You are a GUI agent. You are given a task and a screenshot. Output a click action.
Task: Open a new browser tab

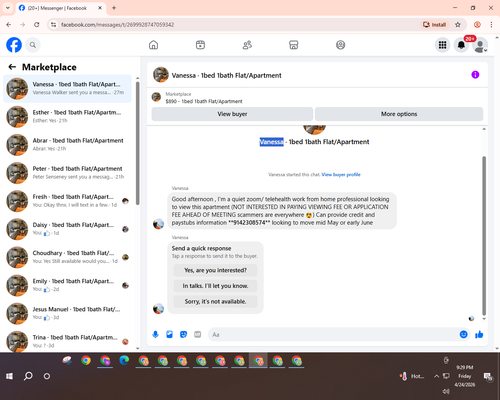(x=114, y=8)
